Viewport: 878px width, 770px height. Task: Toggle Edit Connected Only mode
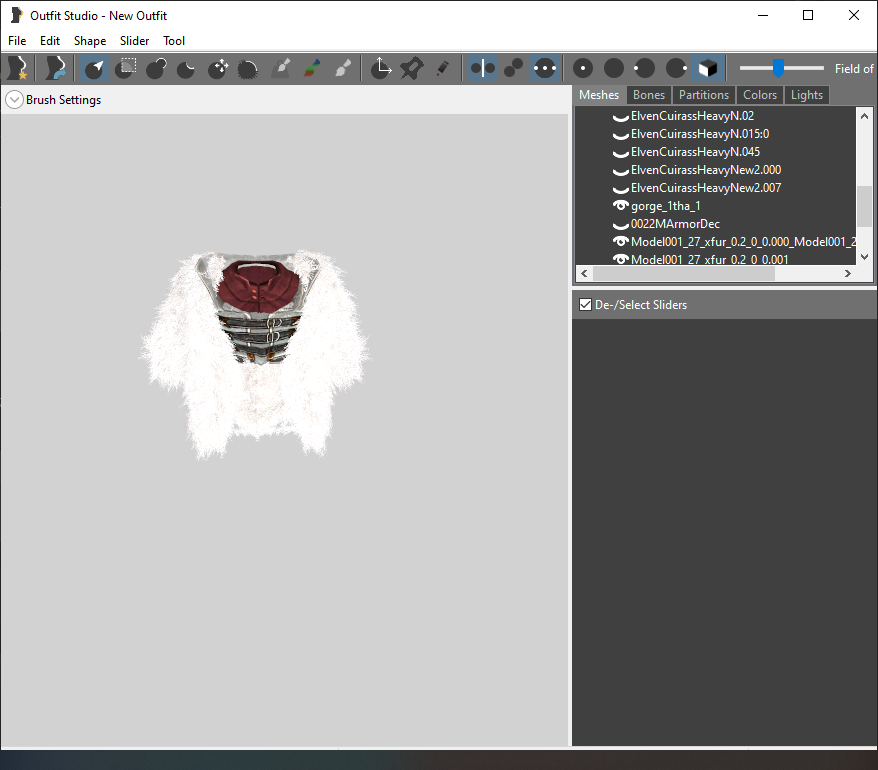[x=513, y=68]
